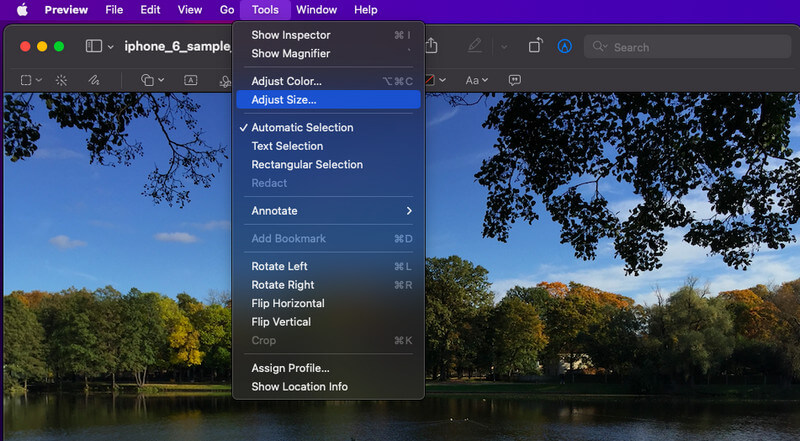Screen dimensions: 800x441
Task: Click the Text box tool icon
Action: tap(190, 80)
